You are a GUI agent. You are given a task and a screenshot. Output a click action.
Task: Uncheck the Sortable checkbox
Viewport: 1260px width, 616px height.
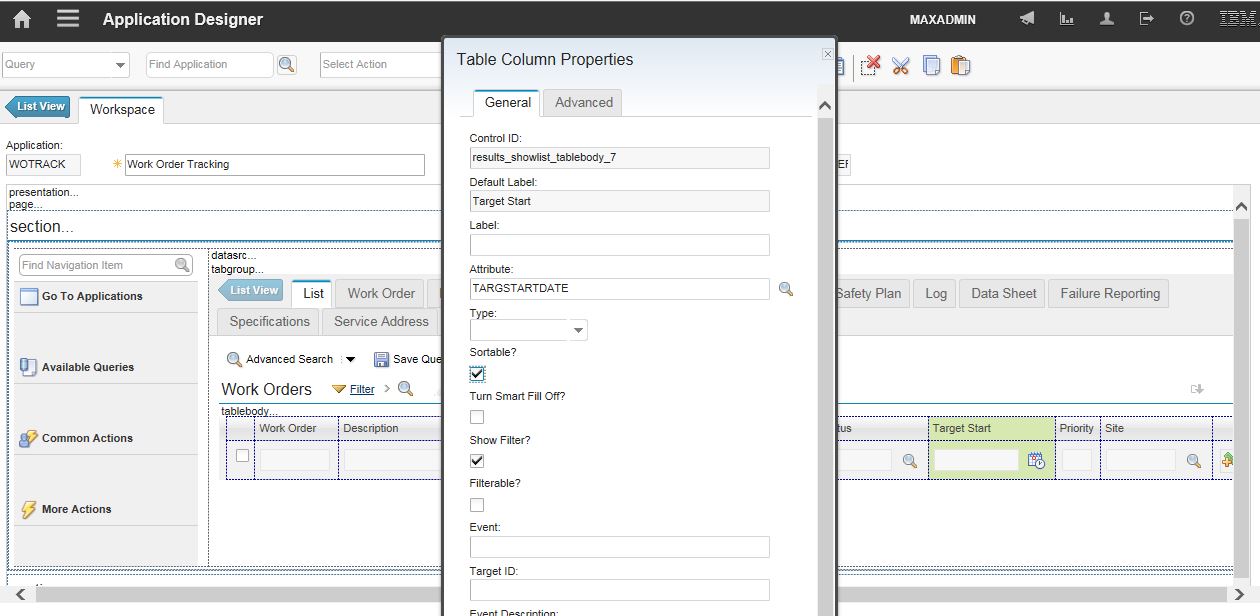pyautogui.click(x=477, y=374)
